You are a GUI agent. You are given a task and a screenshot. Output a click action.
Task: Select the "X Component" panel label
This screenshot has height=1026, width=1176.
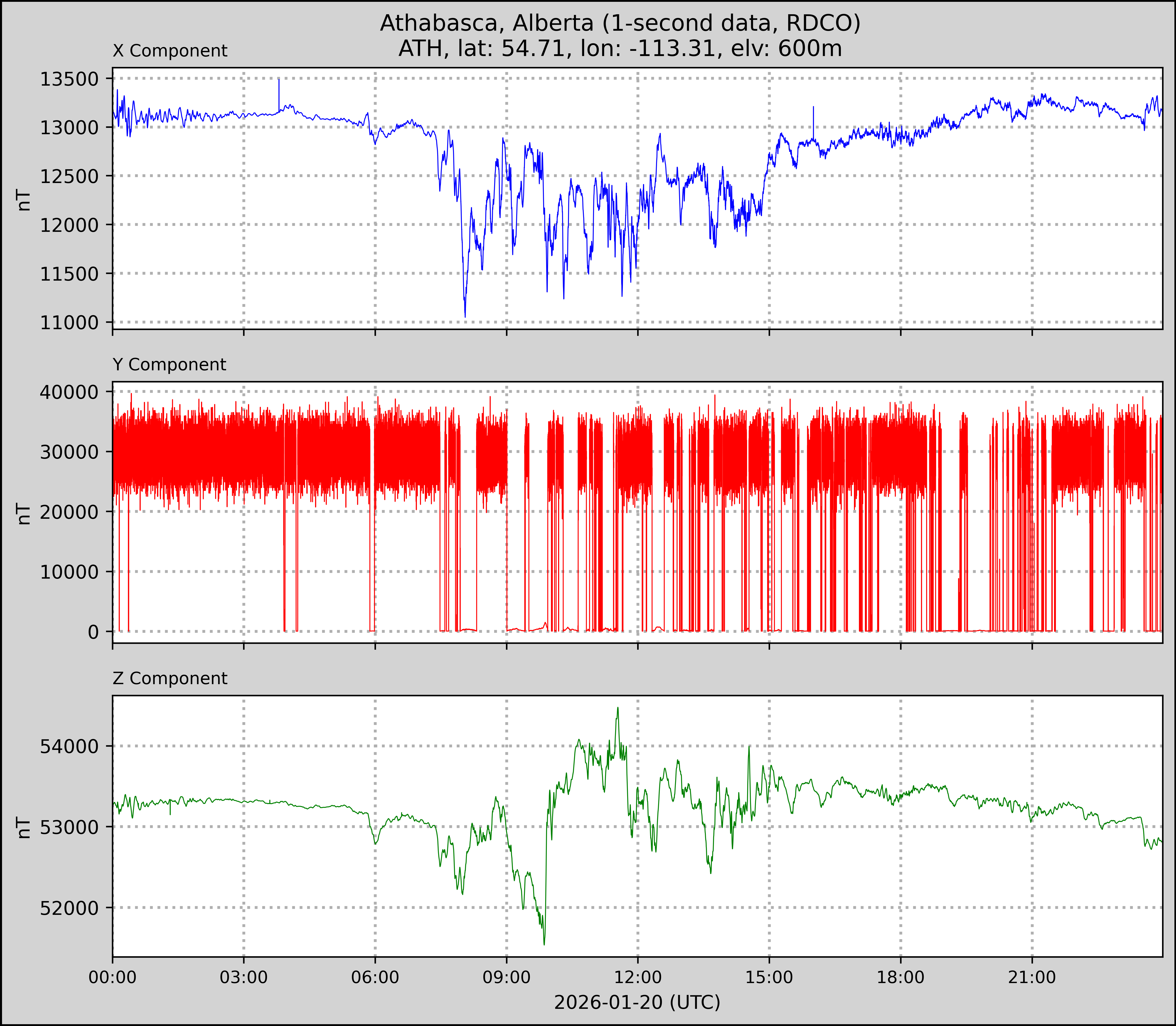pos(170,51)
